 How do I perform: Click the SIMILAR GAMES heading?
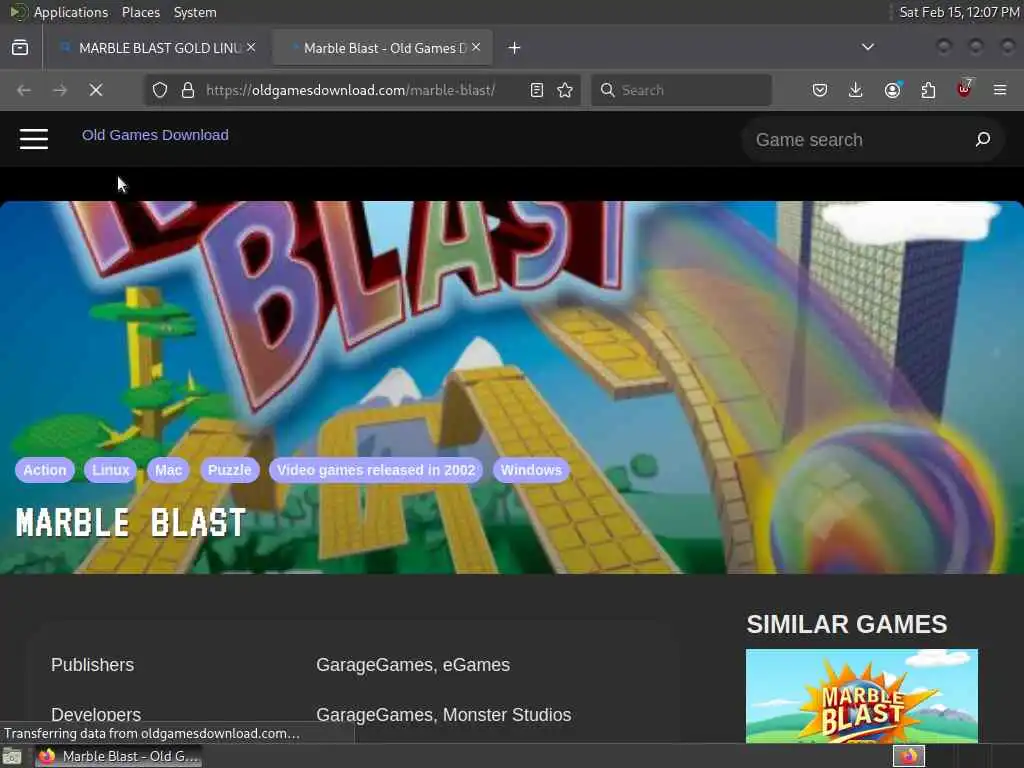click(846, 624)
